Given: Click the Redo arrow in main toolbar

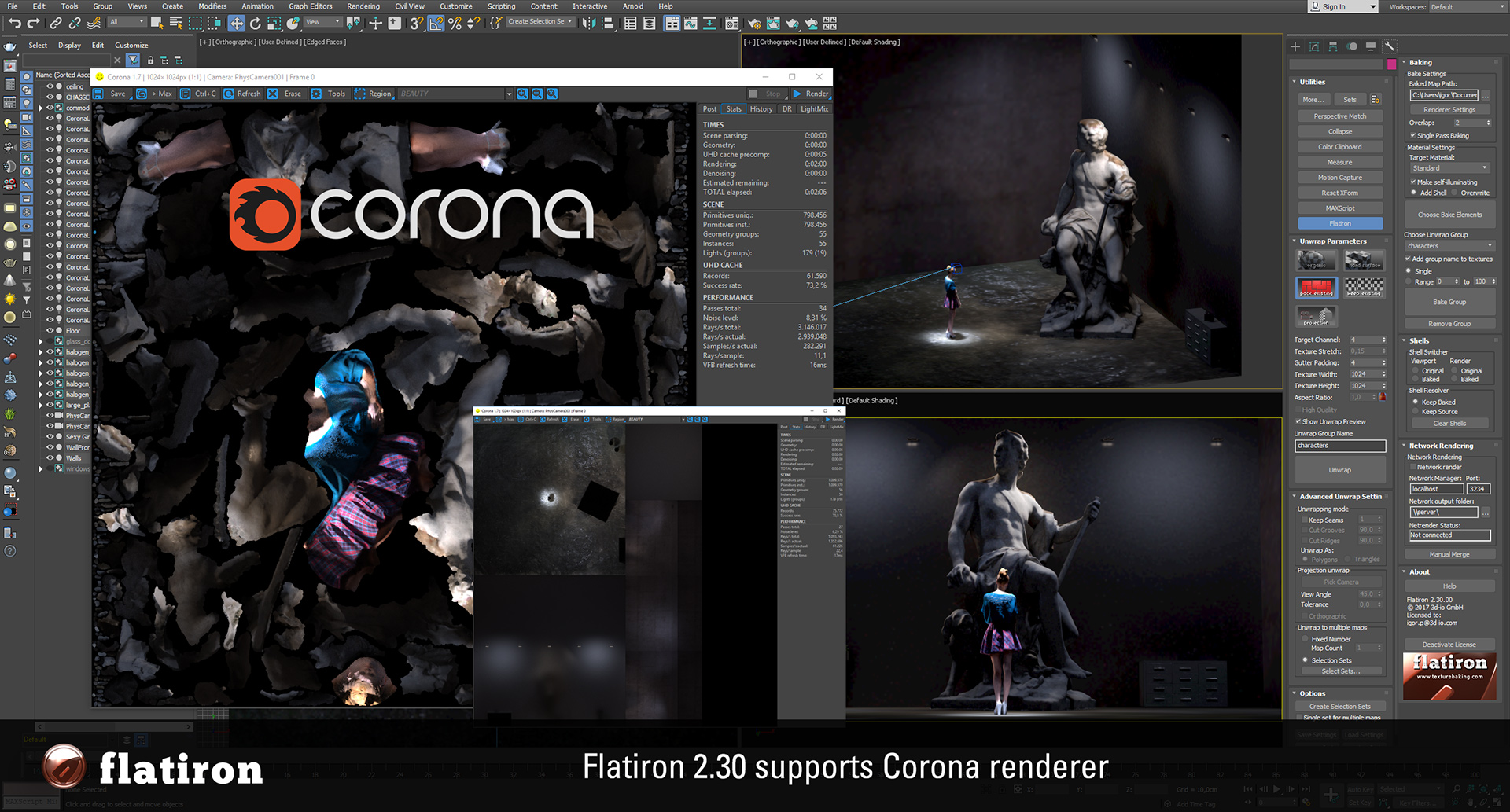Looking at the screenshot, I should click(33, 24).
